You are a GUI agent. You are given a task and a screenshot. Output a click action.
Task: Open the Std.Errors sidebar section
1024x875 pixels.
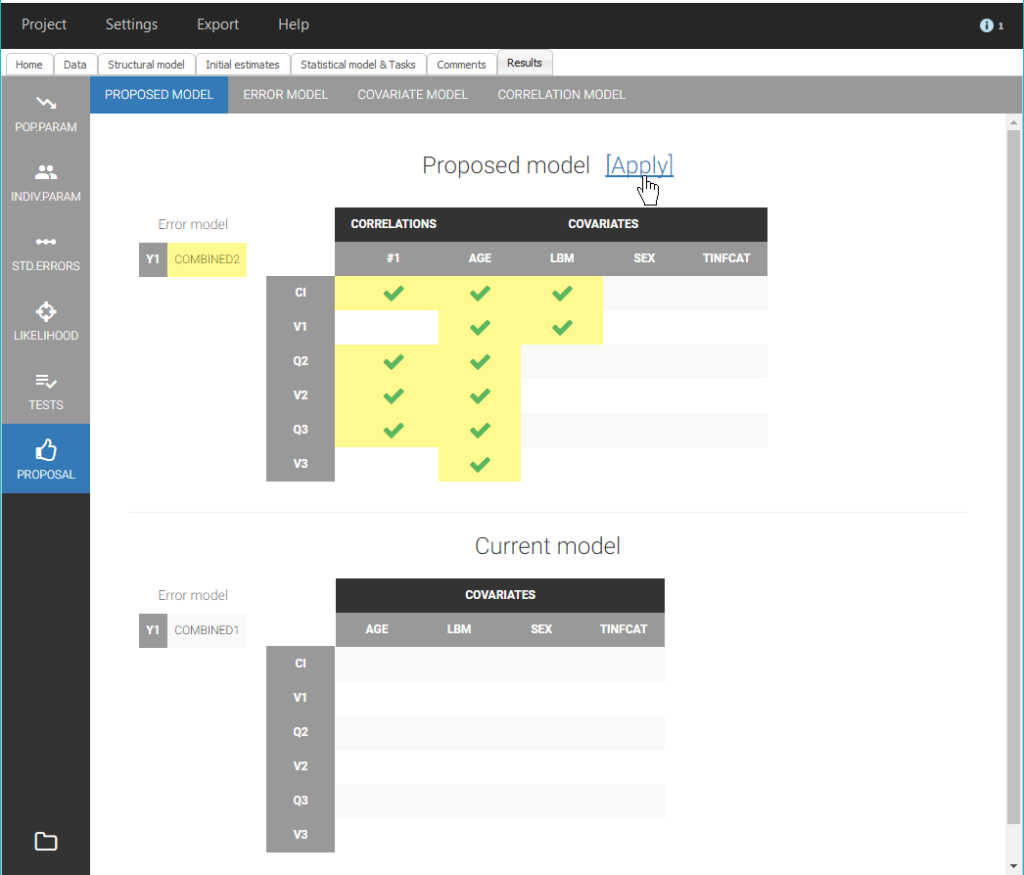(x=45, y=242)
